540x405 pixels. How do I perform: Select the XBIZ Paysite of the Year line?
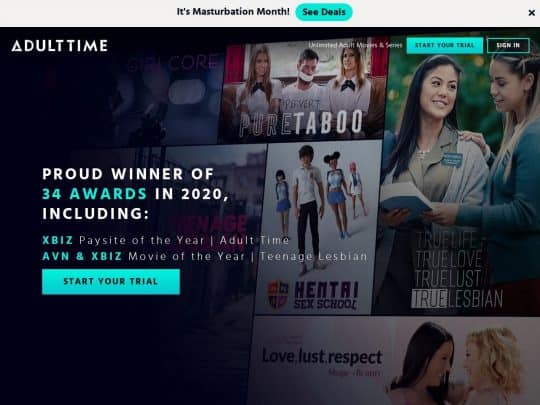coord(166,240)
